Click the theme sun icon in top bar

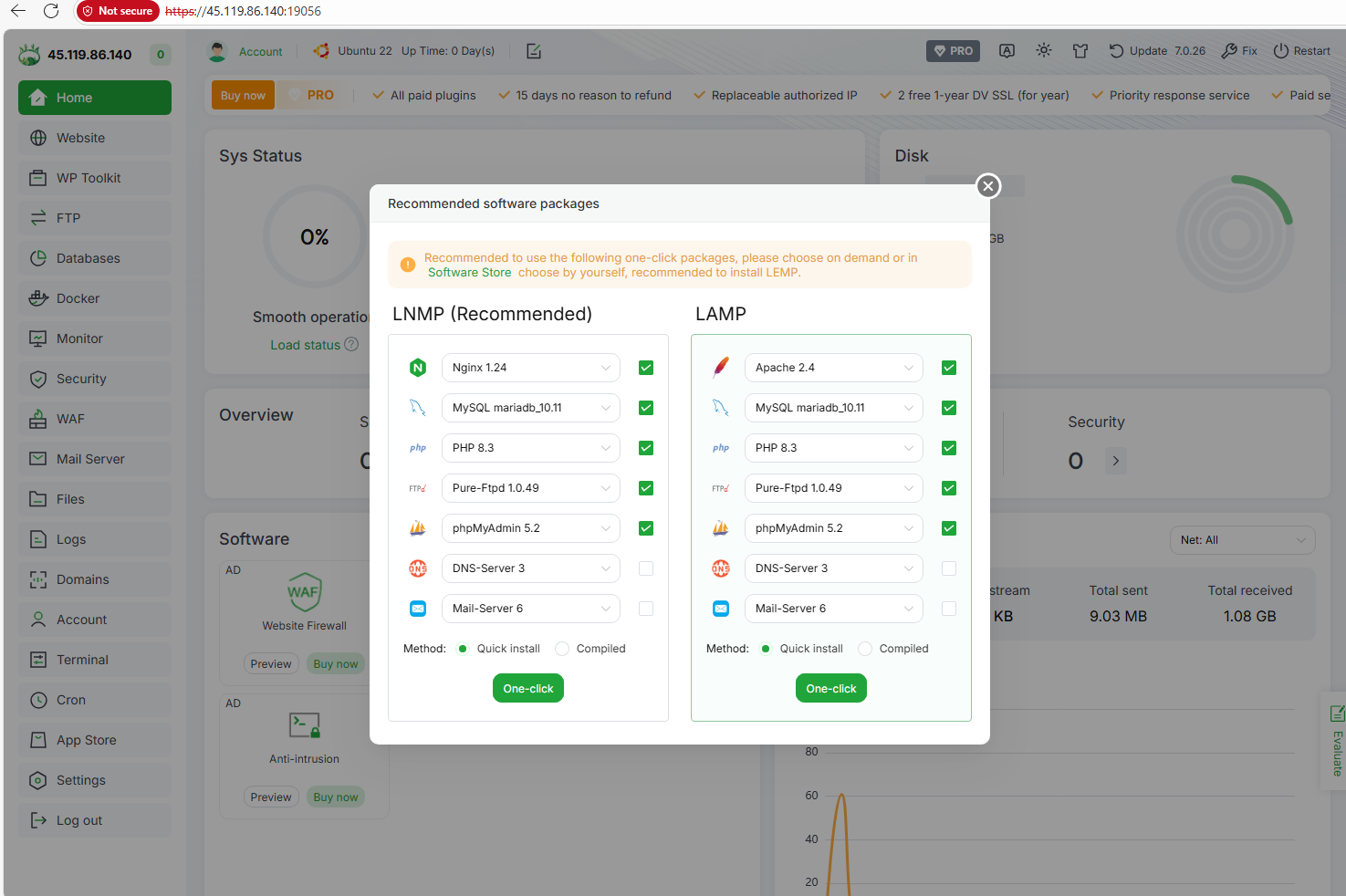[x=1044, y=51]
